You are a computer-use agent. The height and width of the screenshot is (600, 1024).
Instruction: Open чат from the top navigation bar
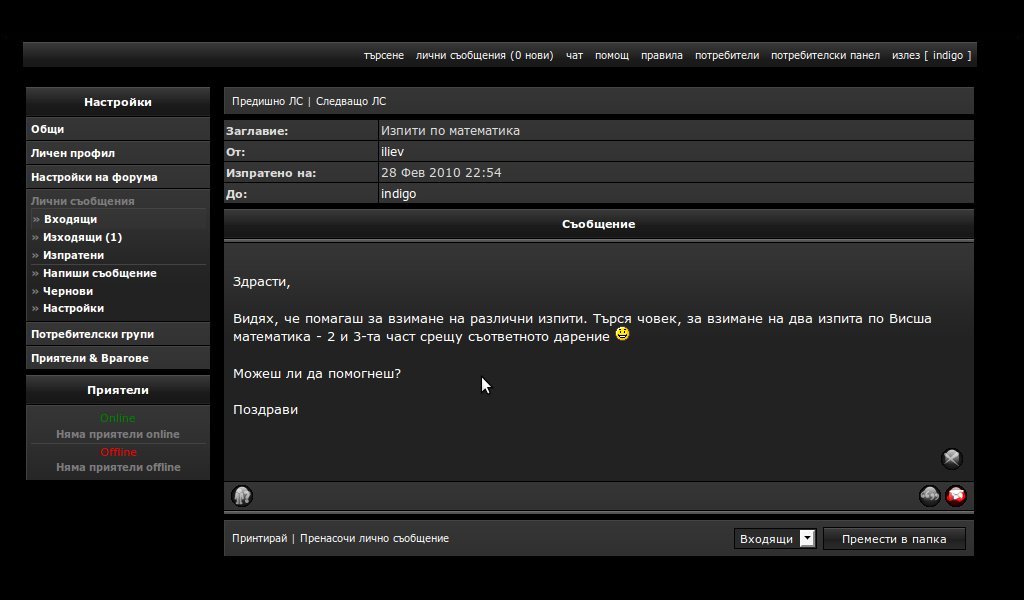(x=574, y=55)
